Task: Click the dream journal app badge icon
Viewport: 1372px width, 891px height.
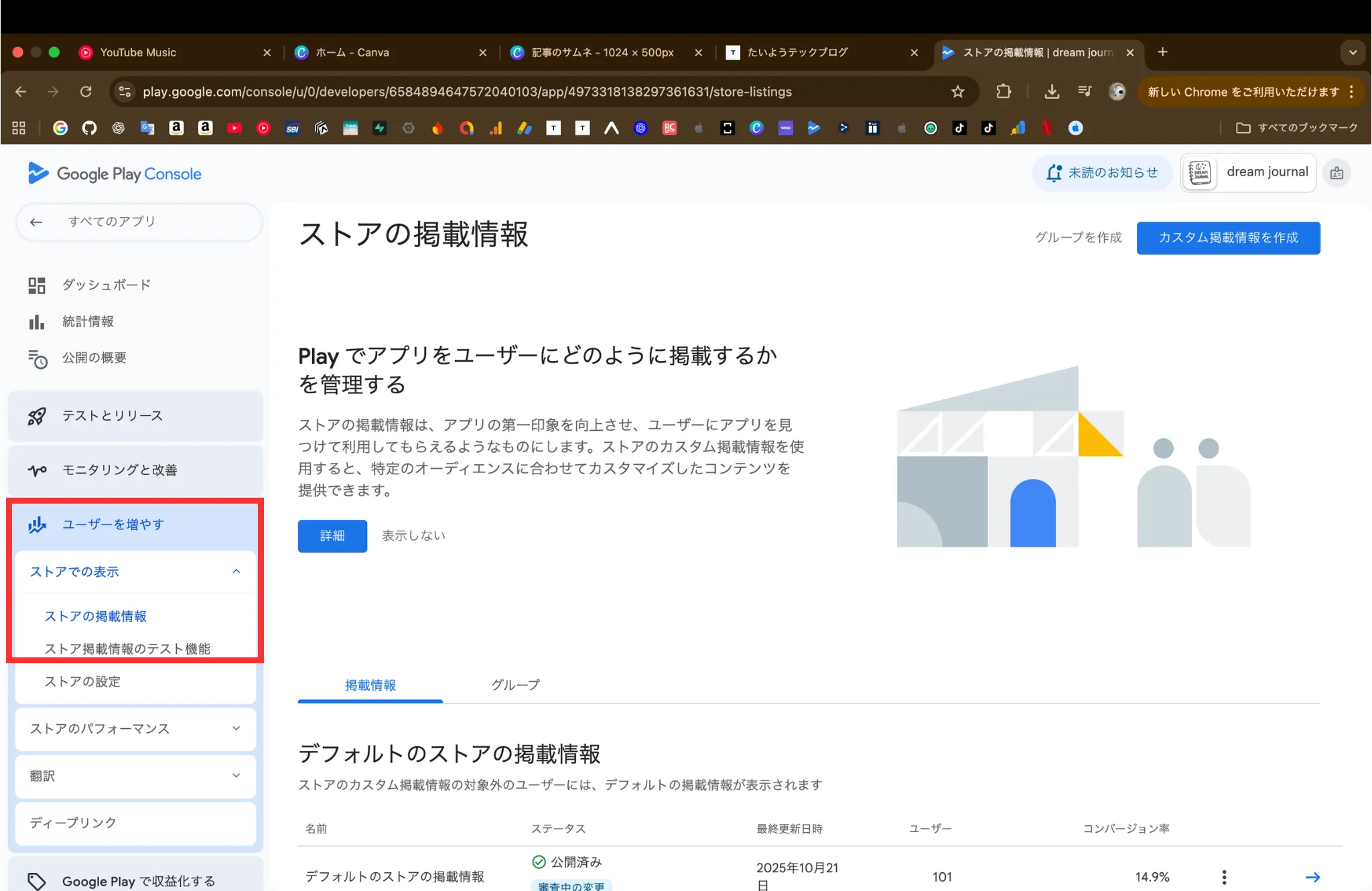Action: point(1199,172)
